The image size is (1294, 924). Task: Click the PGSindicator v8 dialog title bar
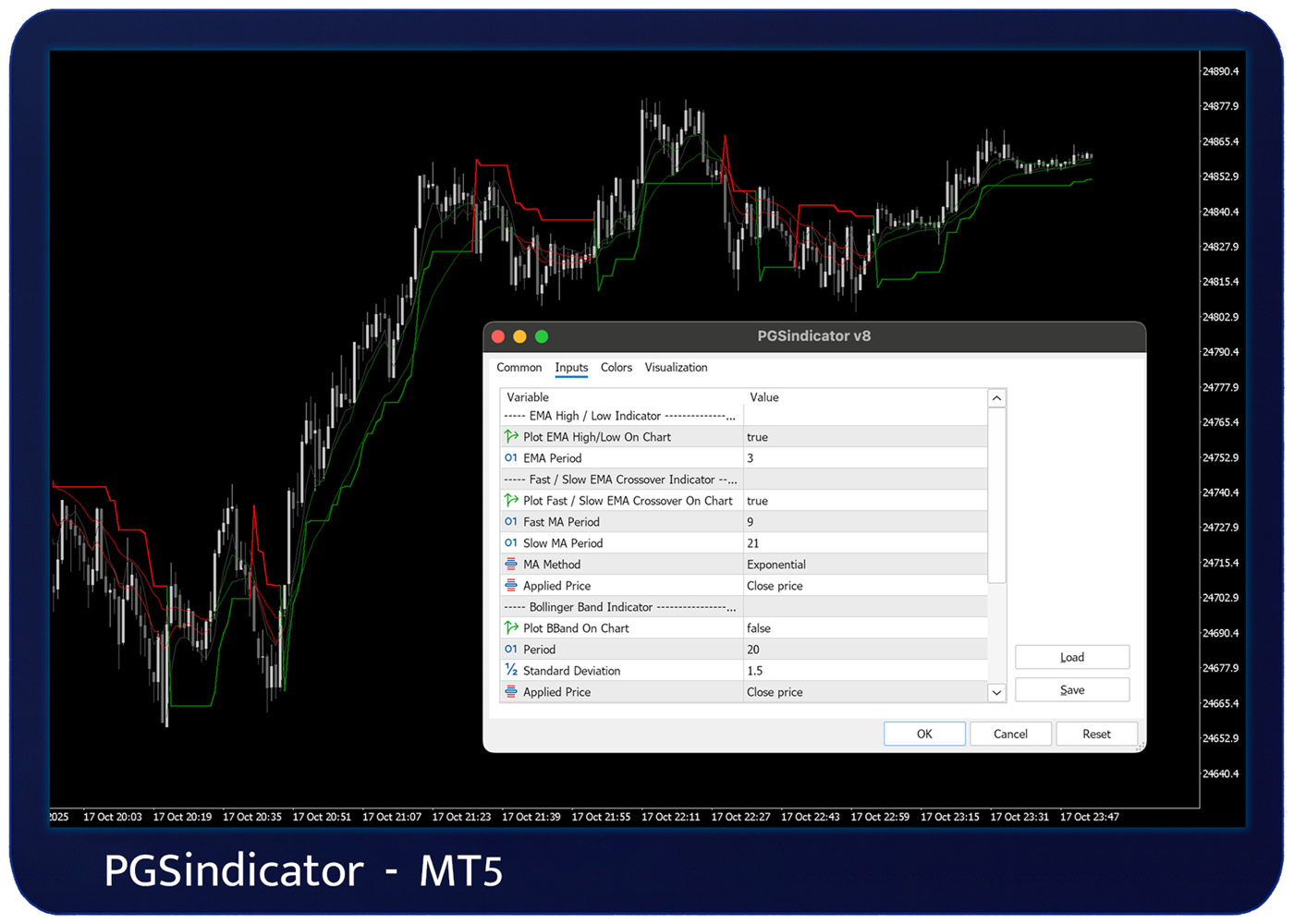pos(814,336)
